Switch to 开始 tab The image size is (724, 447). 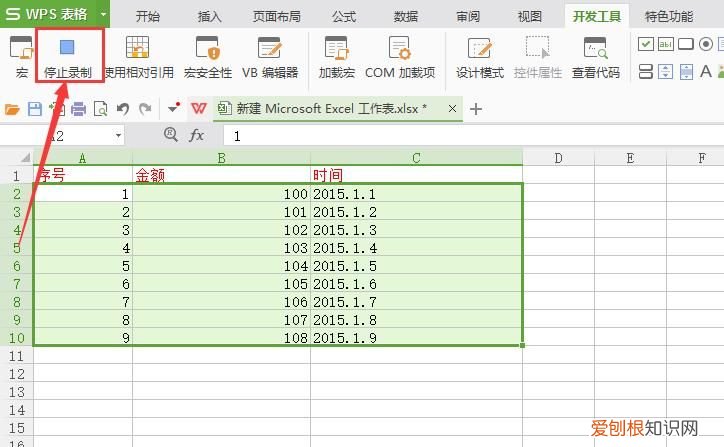[148, 17]
